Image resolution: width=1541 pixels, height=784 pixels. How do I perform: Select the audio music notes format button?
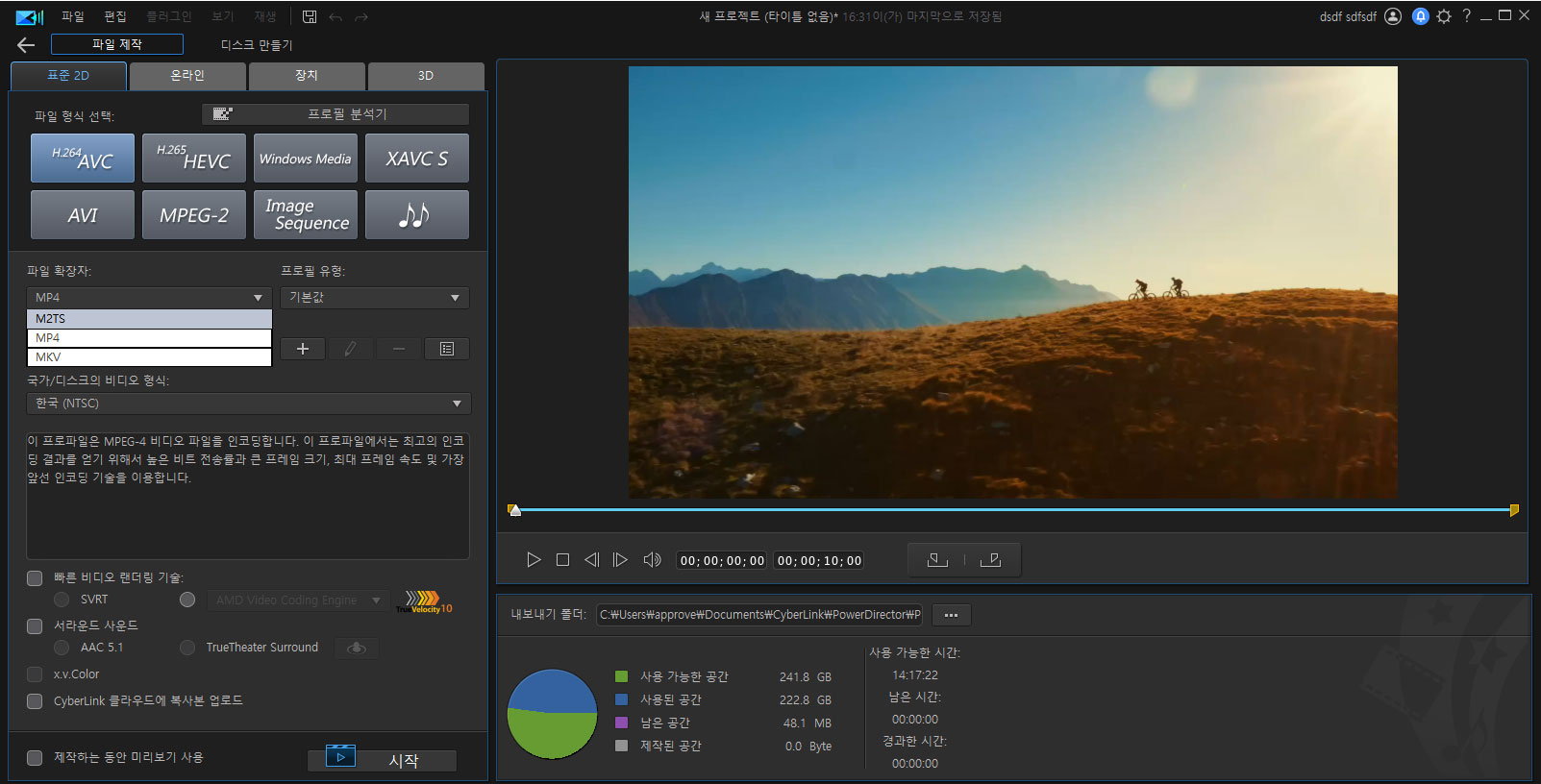coord(416,214)
